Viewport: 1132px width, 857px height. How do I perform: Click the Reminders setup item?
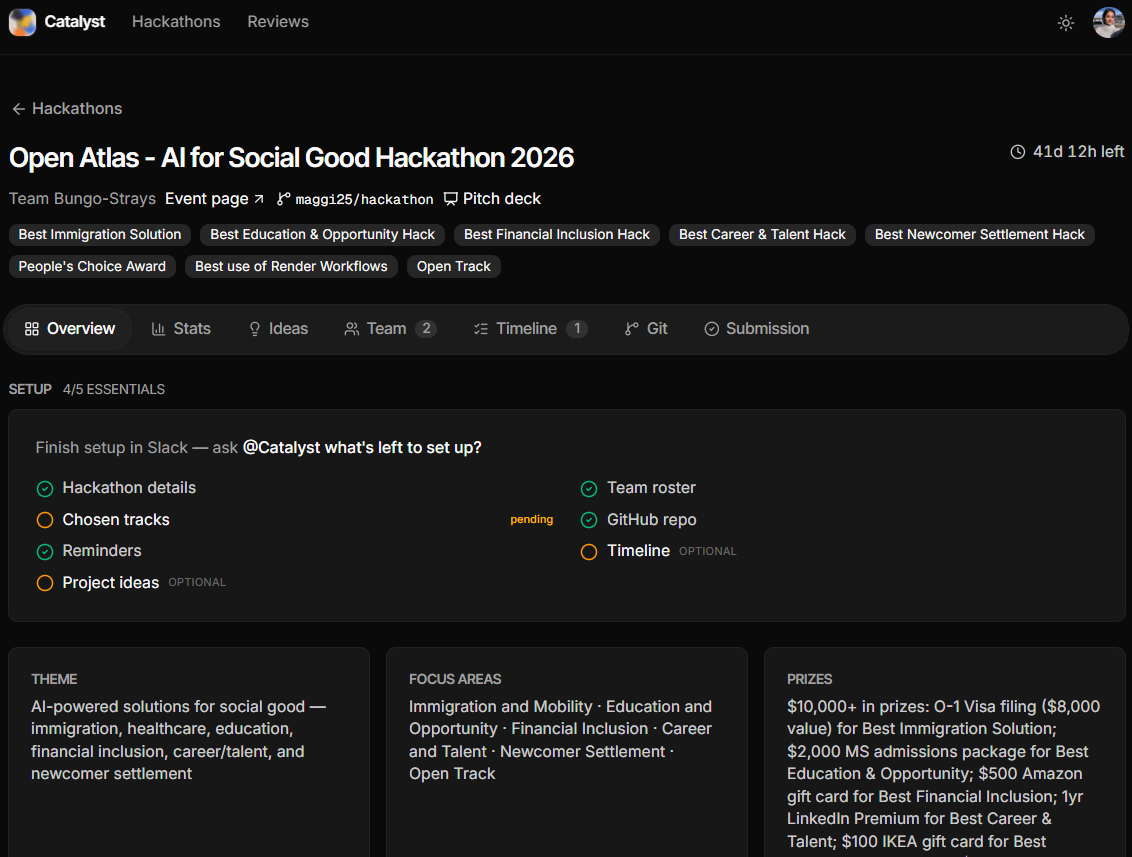click(102, 551)
